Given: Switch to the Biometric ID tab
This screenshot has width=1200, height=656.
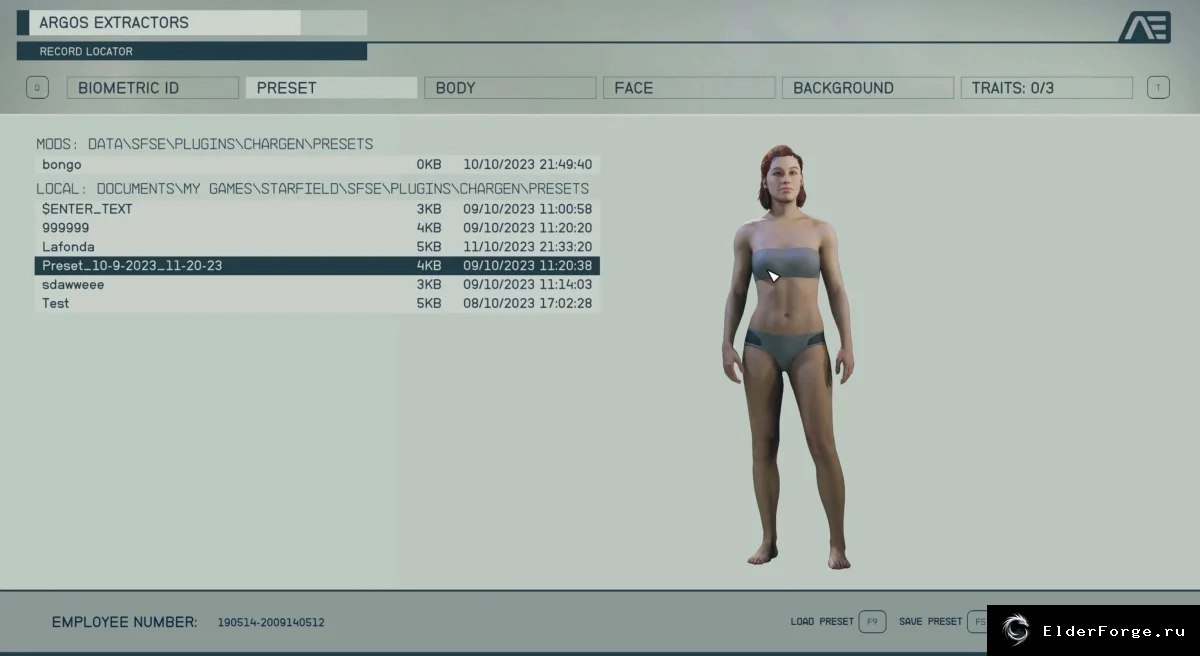Looking at the screenshot, I should 153,88.
